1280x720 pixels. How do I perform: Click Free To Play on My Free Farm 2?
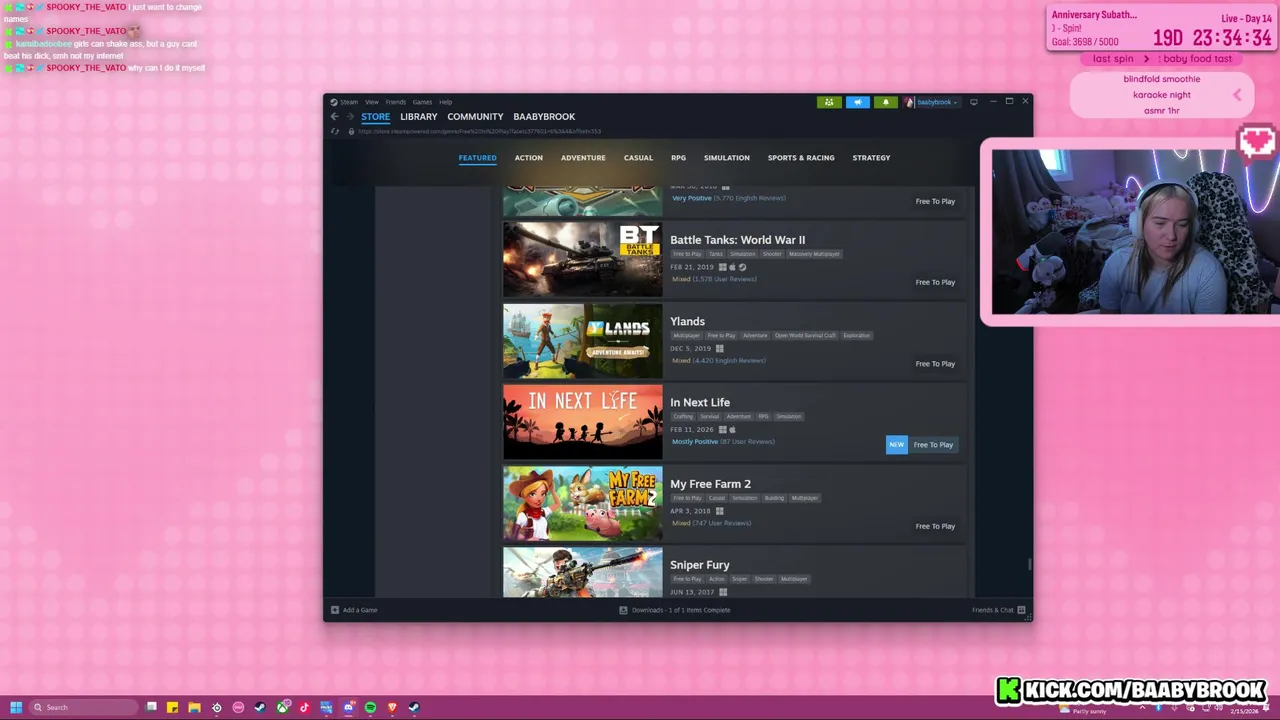935,526
